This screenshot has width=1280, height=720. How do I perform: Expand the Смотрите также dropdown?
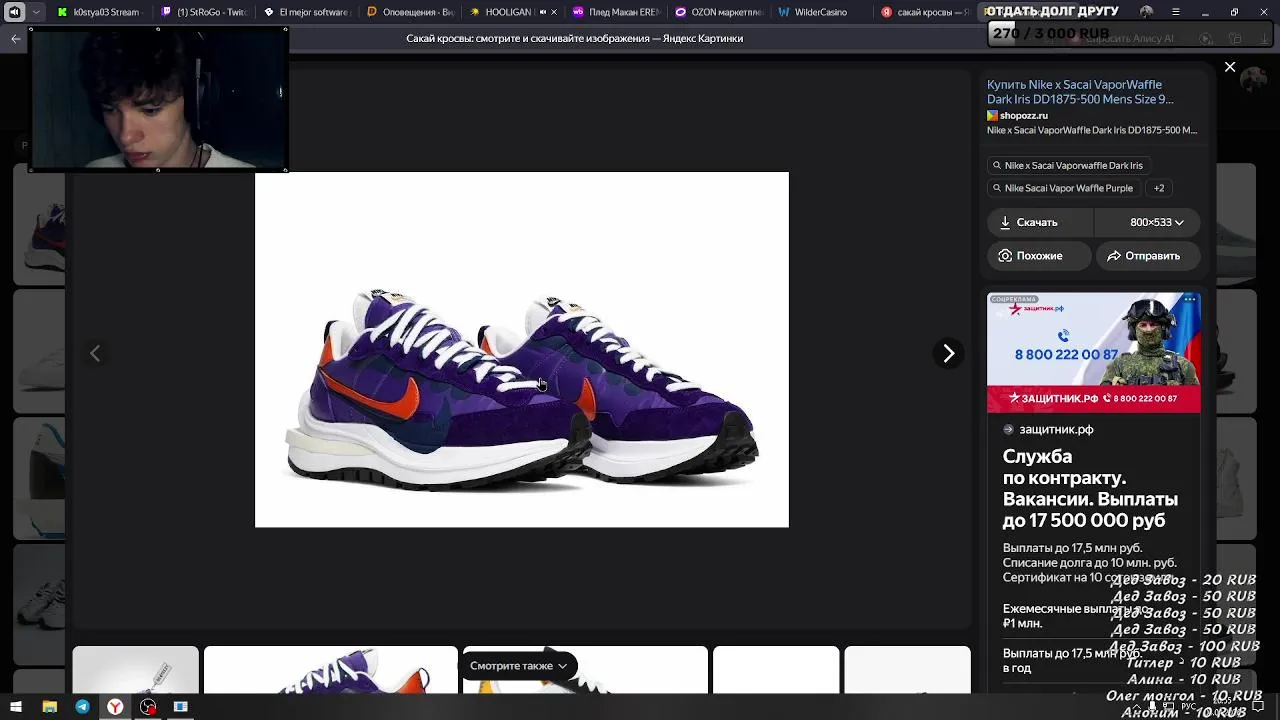(x=518, y=666)
